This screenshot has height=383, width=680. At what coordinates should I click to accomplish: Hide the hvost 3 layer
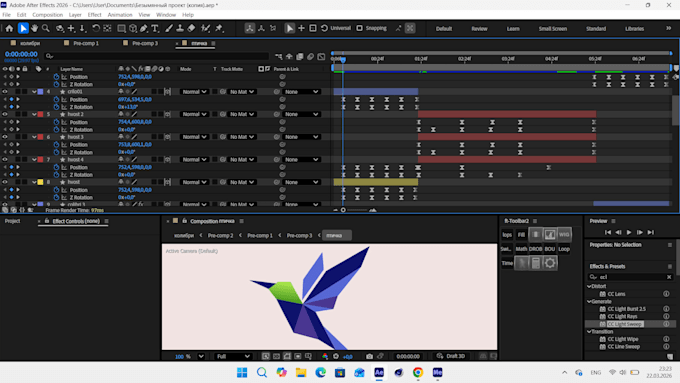(5, 137)
